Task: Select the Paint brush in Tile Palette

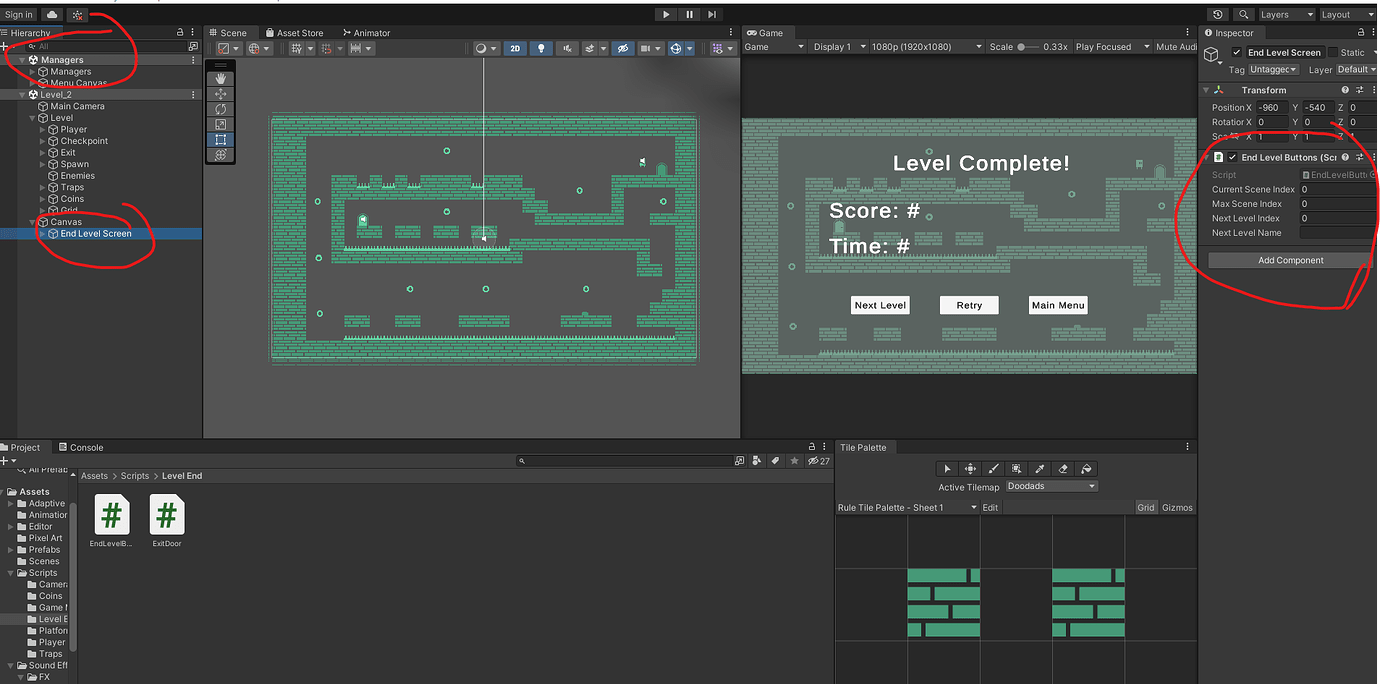Action: 993,468
